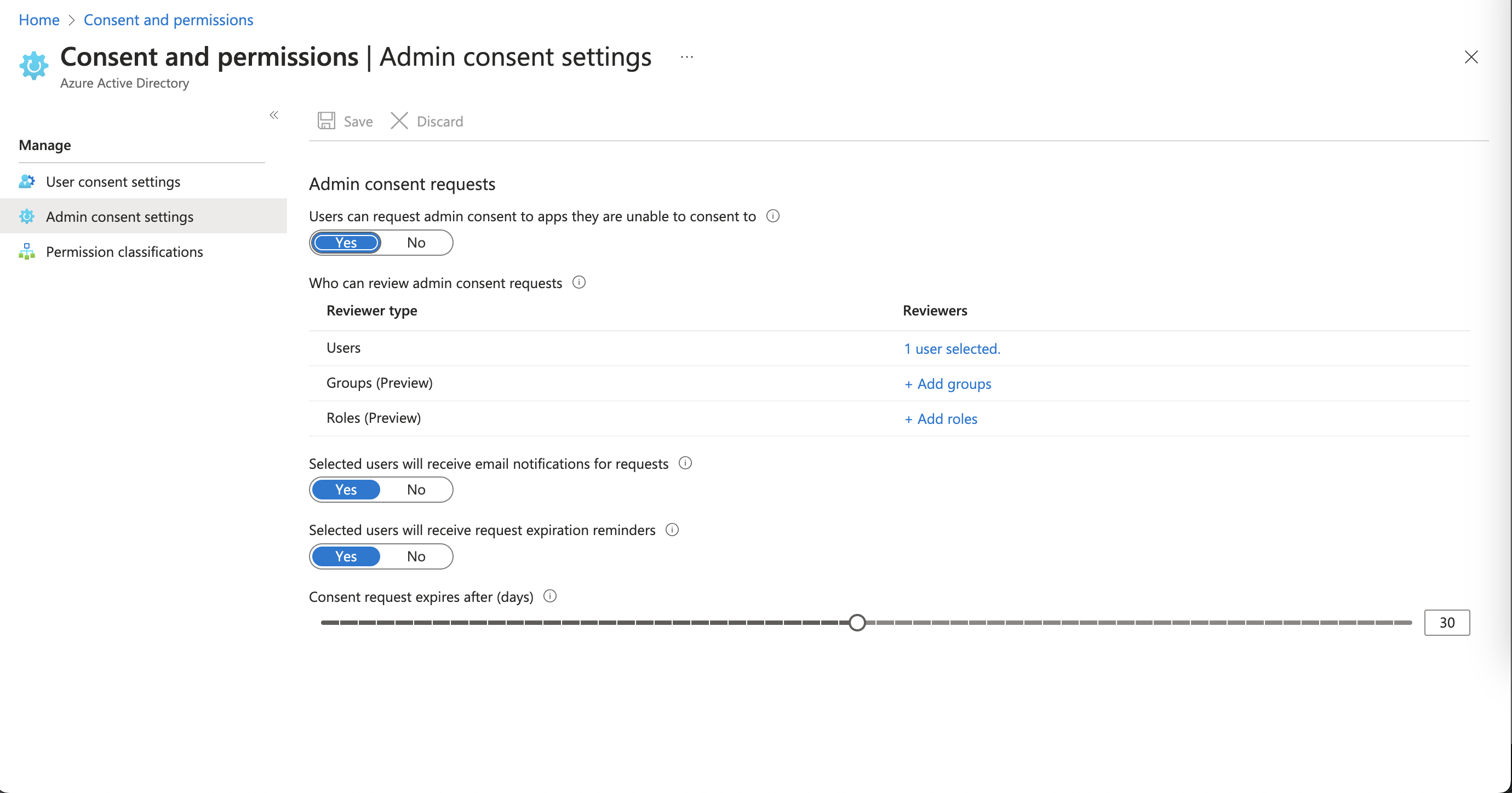
Task: Click the Discard X icon
Action: pos(399,121)
